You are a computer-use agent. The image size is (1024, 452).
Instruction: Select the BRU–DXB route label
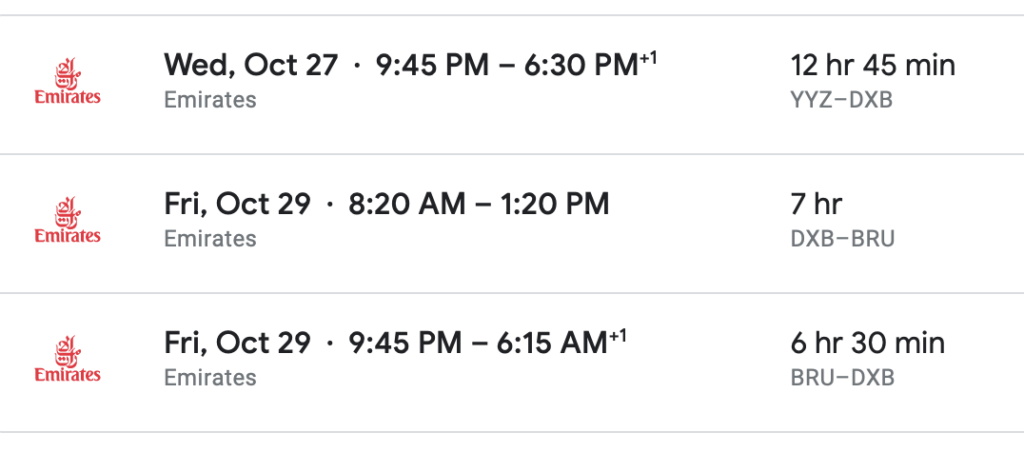[842, 378]
